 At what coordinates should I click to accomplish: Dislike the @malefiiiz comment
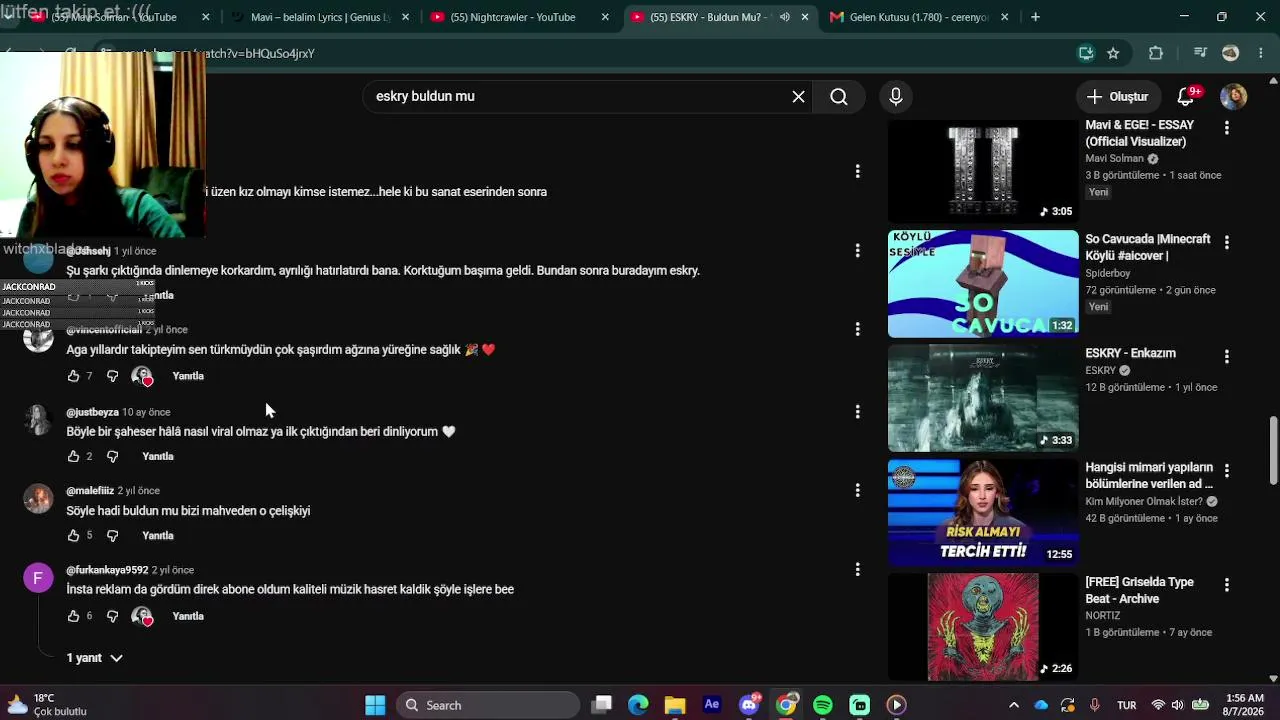[112, 535]
